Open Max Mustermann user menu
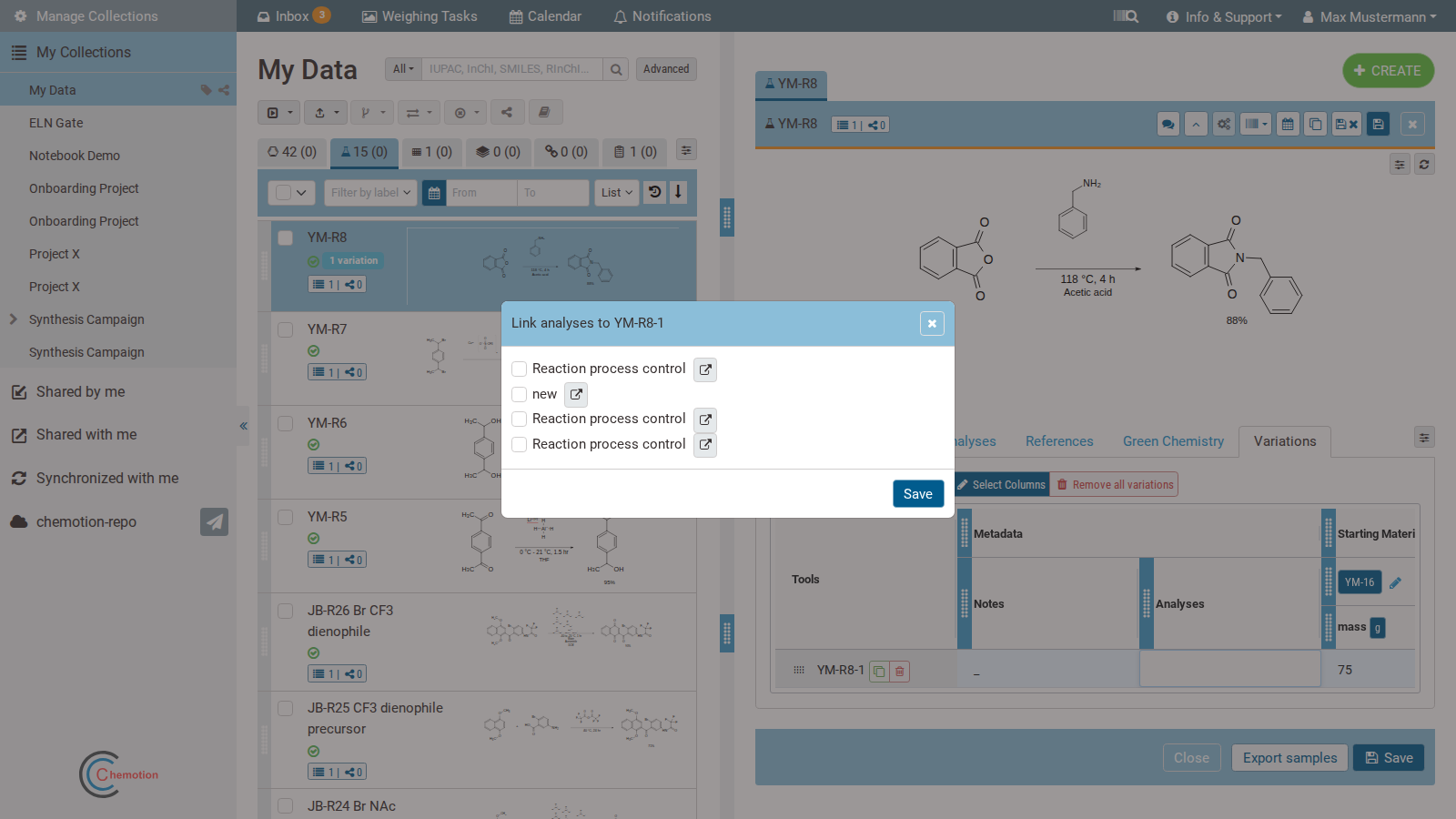The image size is (1456, 819). pos(1370,16)
